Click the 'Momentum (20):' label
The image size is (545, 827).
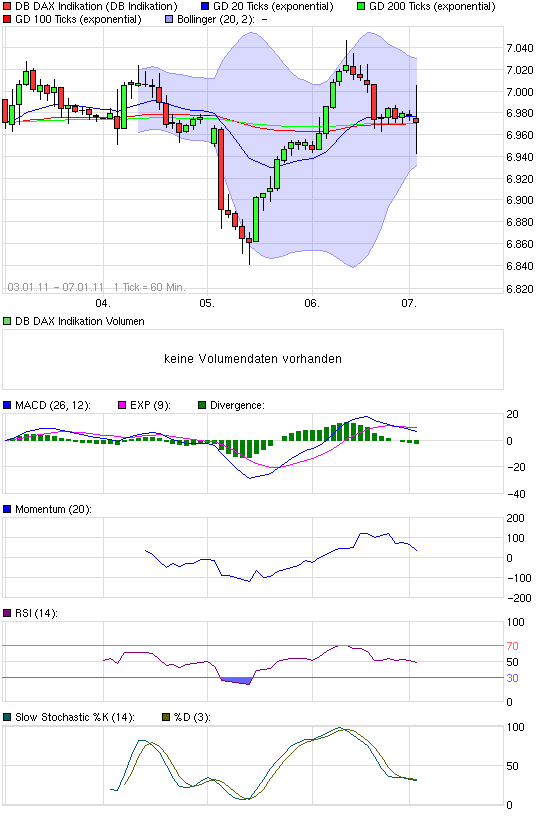[x=53, y=509]
